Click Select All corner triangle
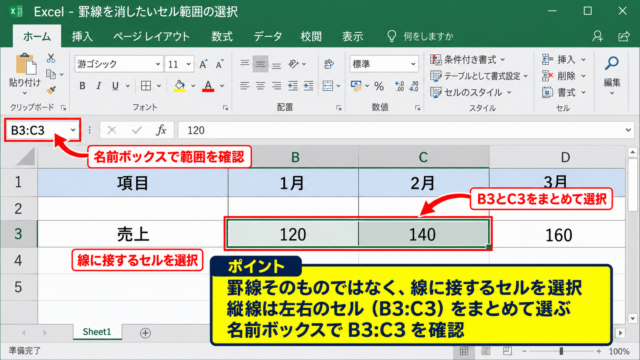The image size is (640, 360). coord(26,157)
